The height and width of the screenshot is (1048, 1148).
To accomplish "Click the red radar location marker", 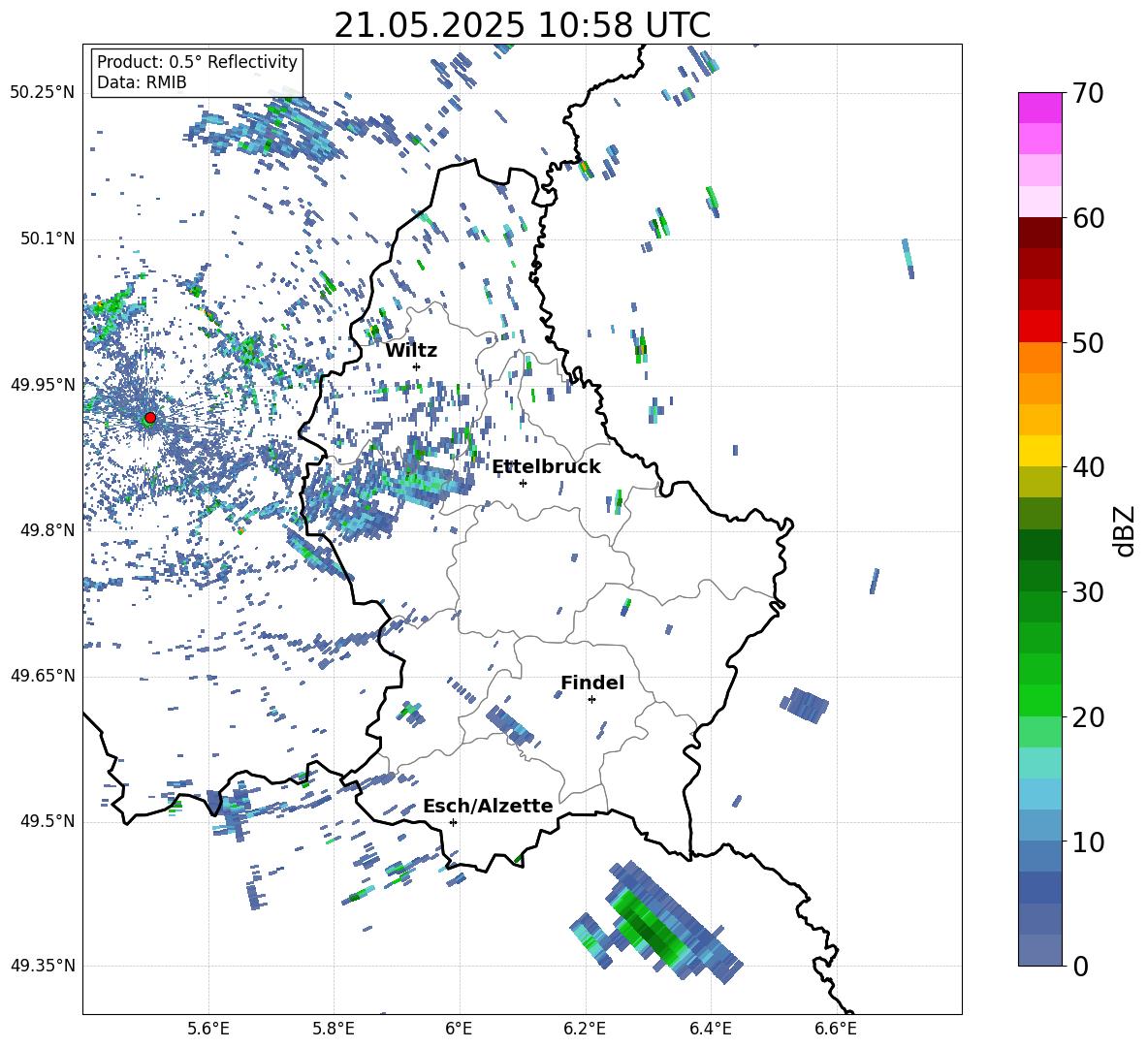I will [150, 418].
